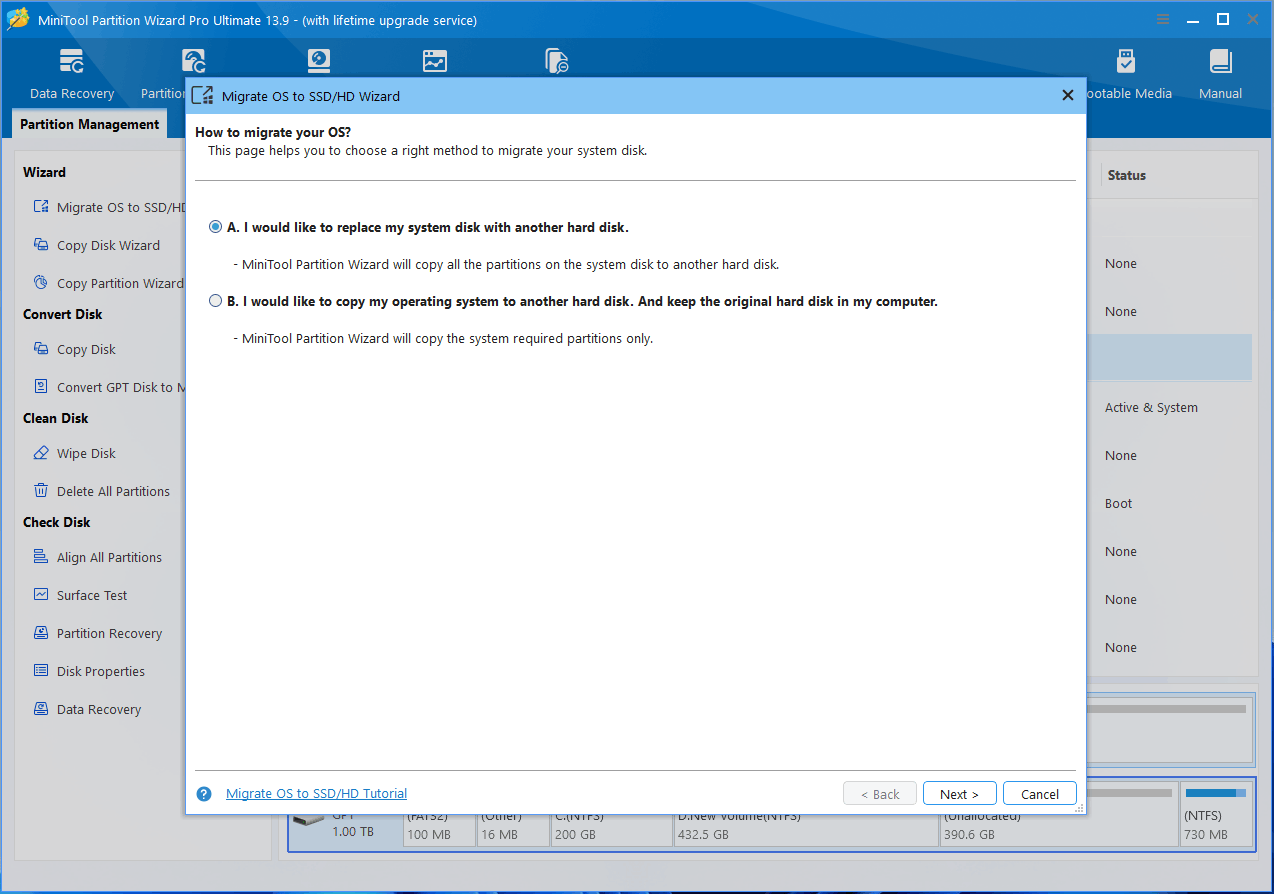Image resolution: width=1274 pixels, height=894 pixels.
Task: Click the blue help question mark icon
Action: [x=204, y=794]
